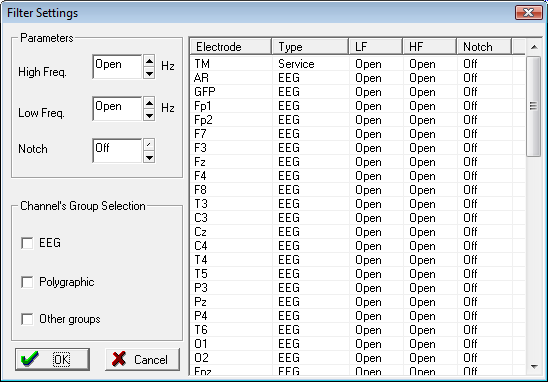Click the LF Open cell for Fp1
Screen dimensions: 548x382
click(x=368, y=106)
